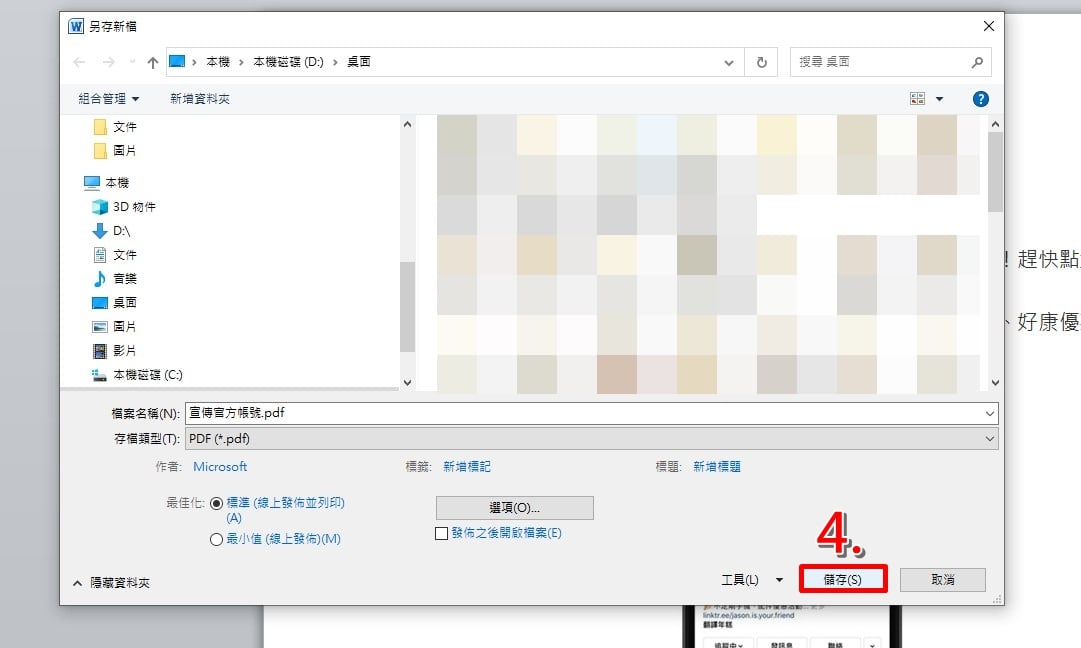Select 桌面 breadcrumb segment
The width and height of the screenshot is (1081, 648).
[x=358, y=61]
